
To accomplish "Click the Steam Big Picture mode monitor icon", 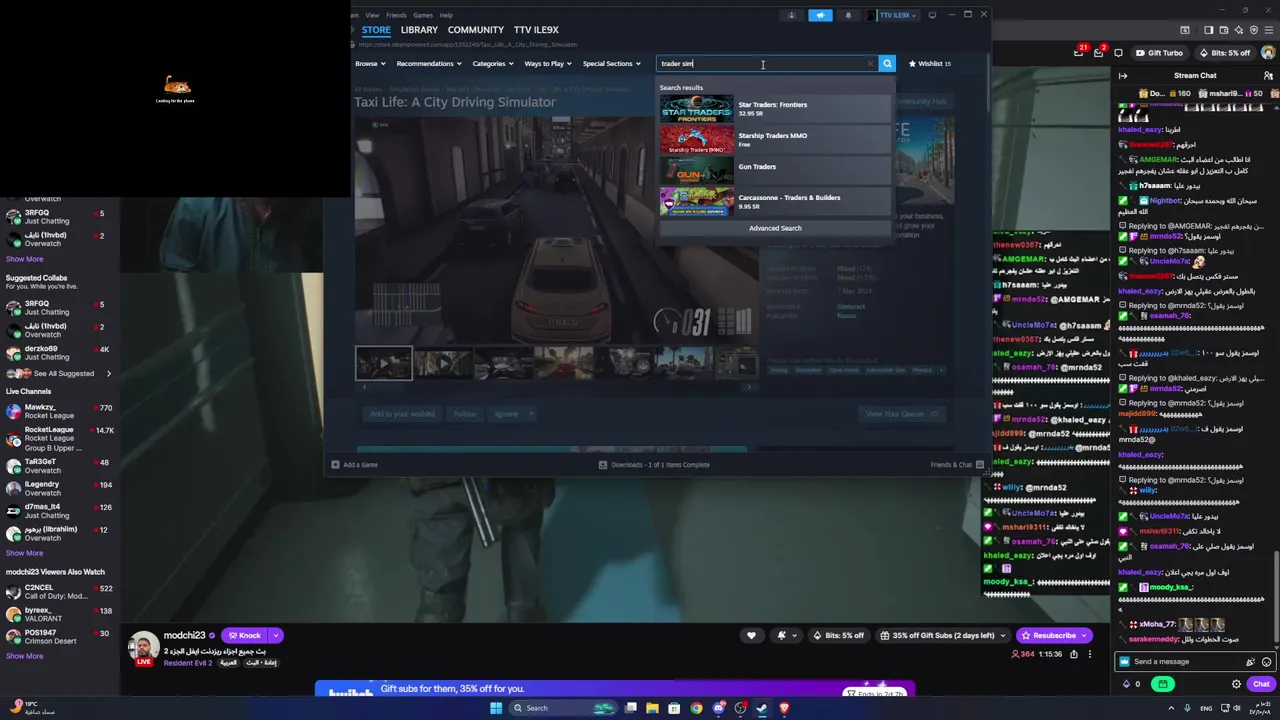I will click(x=932, y=15).
